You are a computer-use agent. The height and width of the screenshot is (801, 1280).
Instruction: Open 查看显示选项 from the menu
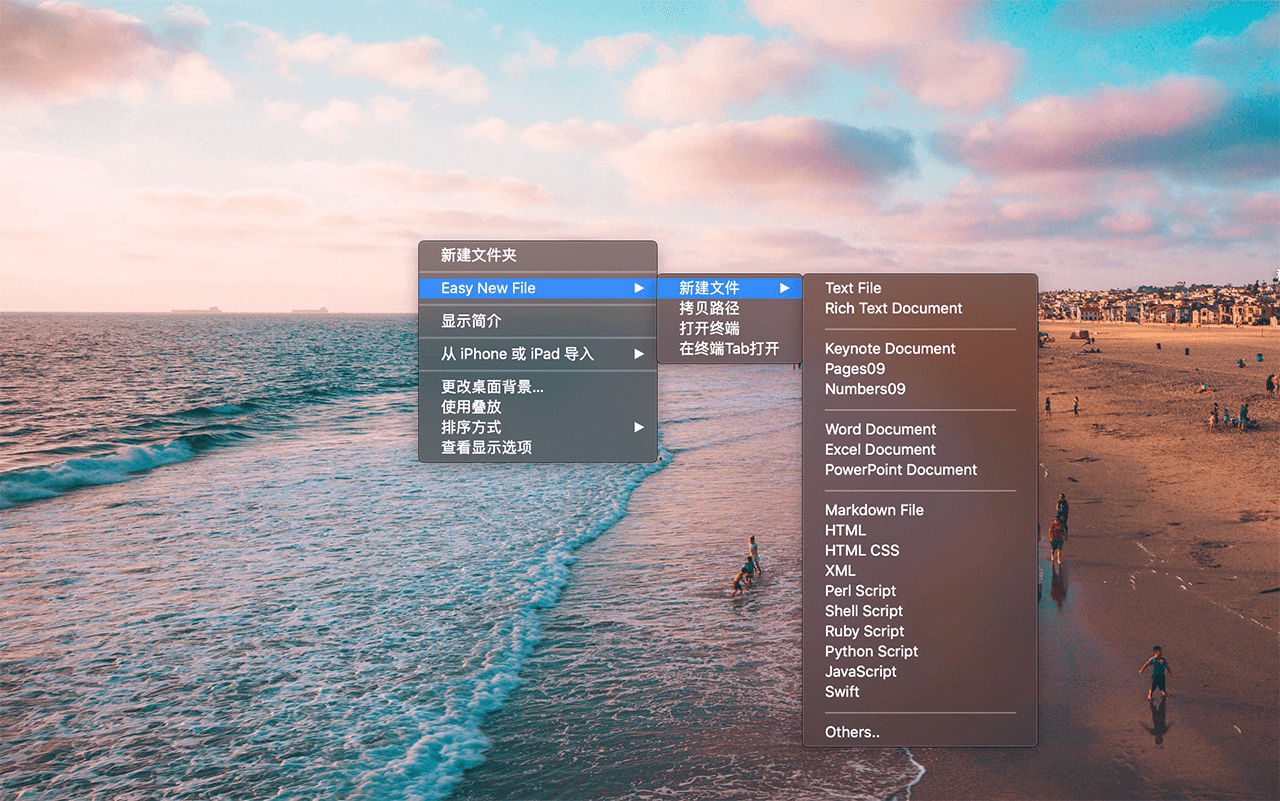pos(486,447)
